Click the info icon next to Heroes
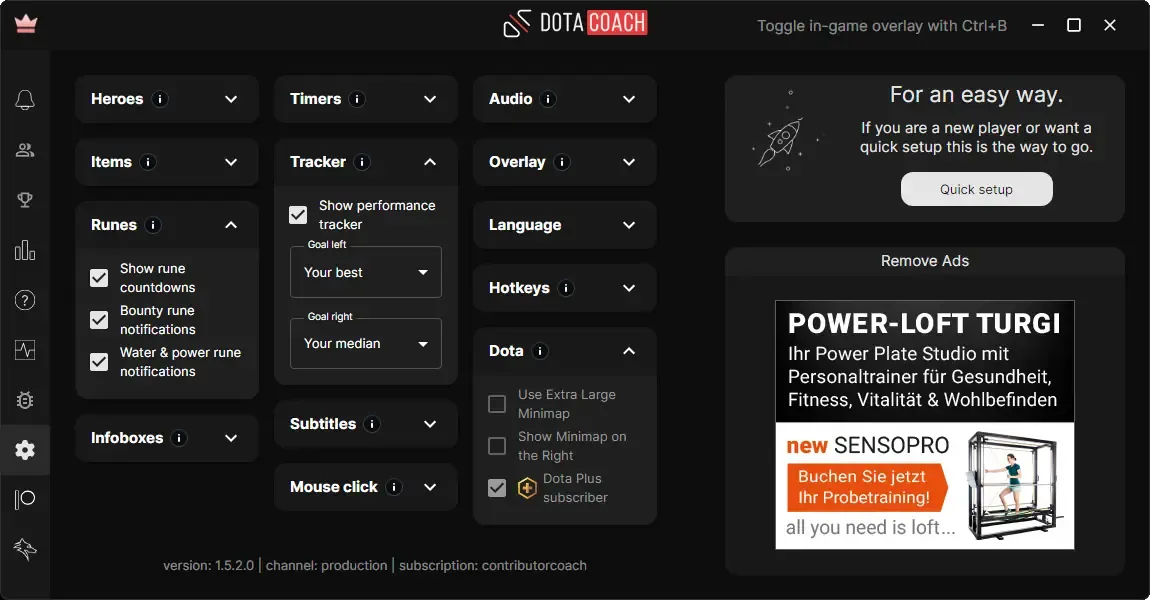The width and height of the screenshot is (1150, 600). pyautogui.click(x=161, y=99)
